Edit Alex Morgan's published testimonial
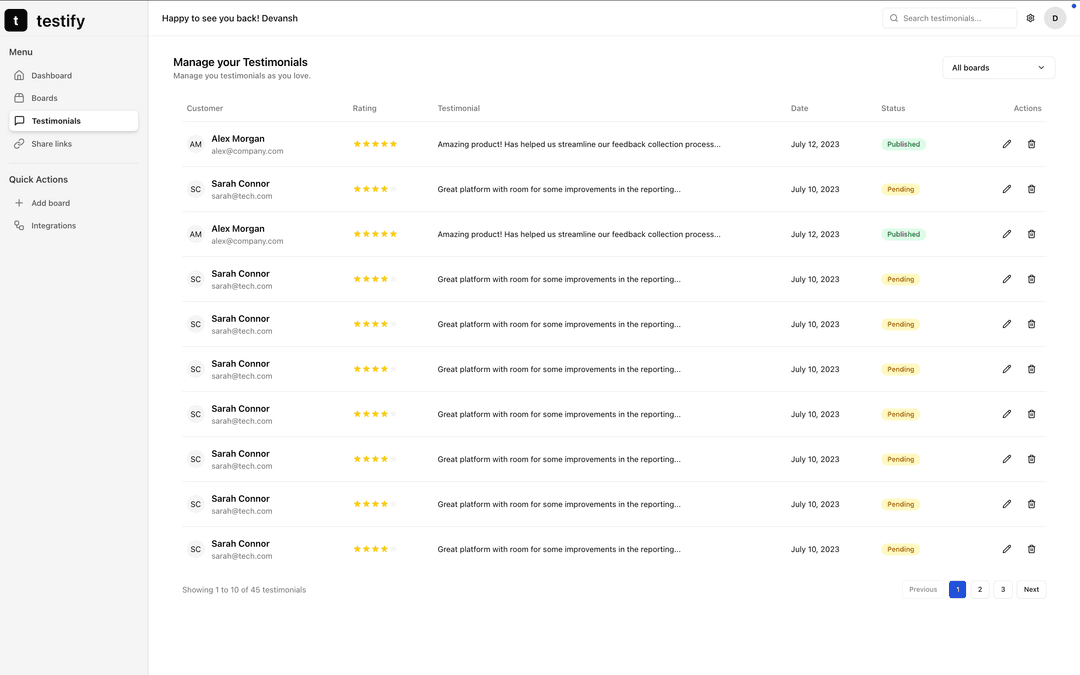 click(x=1007, y=144)
